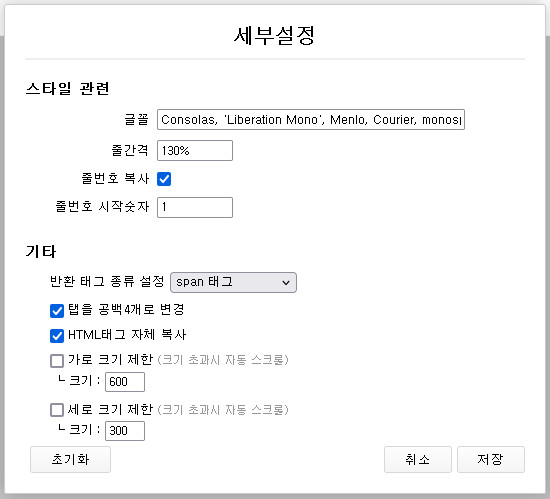
Task: Click the 줄간격 130% input field
Action: [195, 150]
